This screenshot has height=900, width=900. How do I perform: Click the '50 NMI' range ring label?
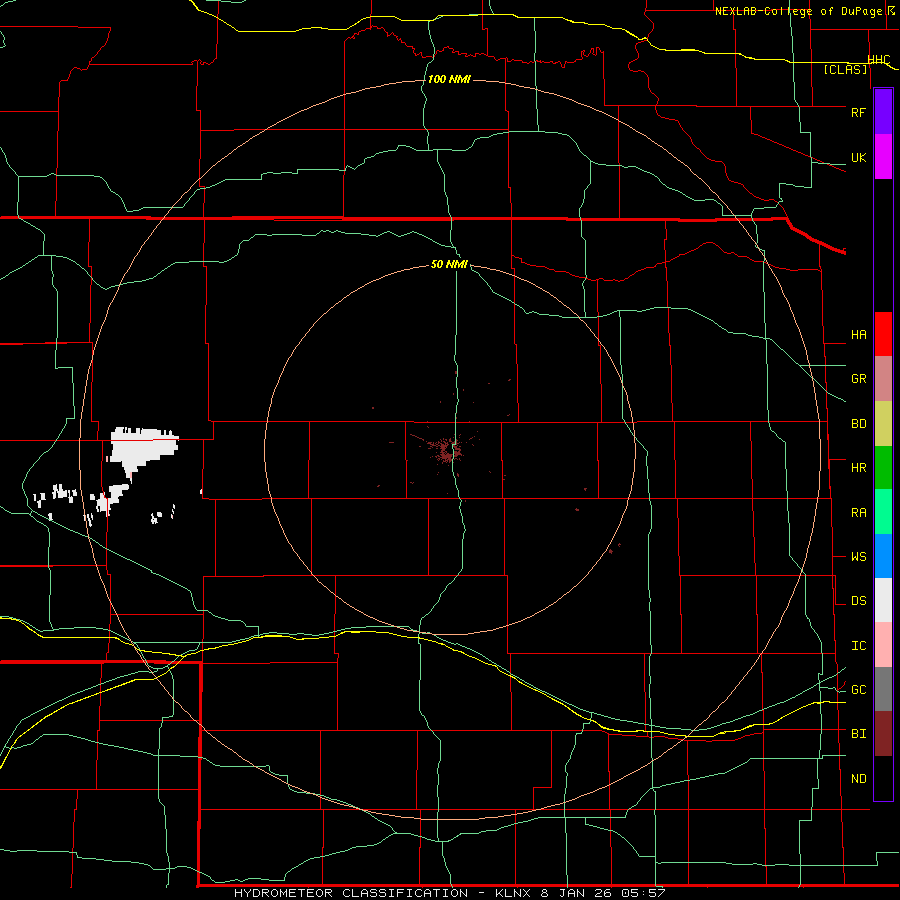(x=449, y=264)
